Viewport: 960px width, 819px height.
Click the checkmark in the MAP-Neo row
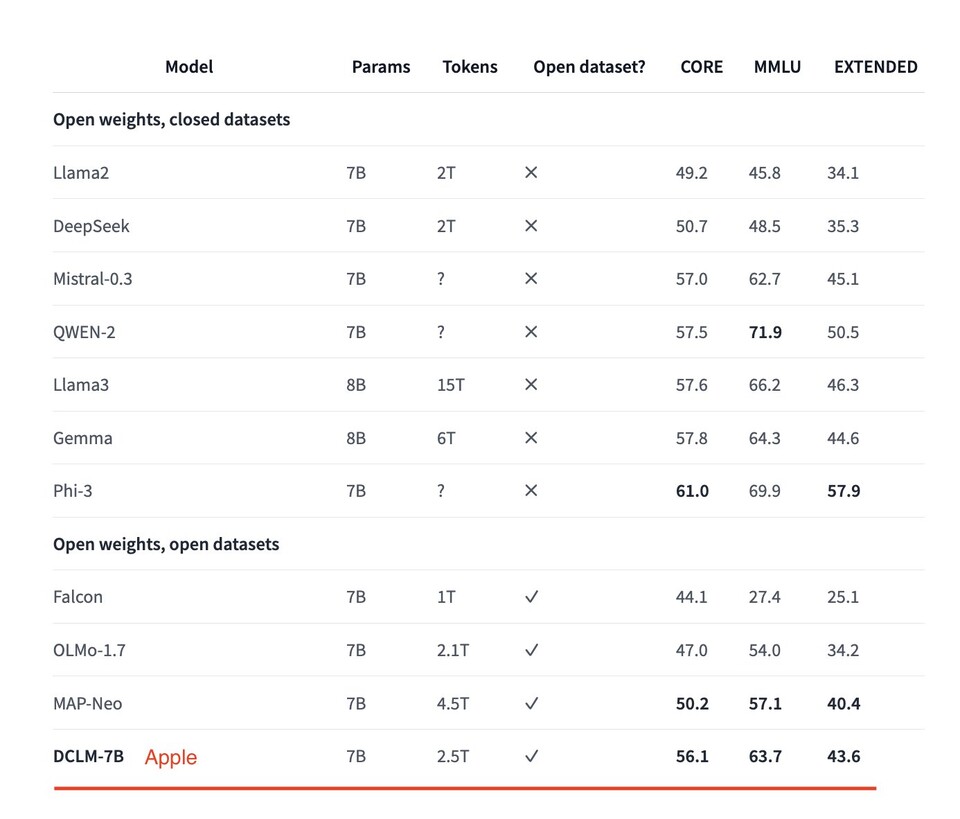(531, 703)
